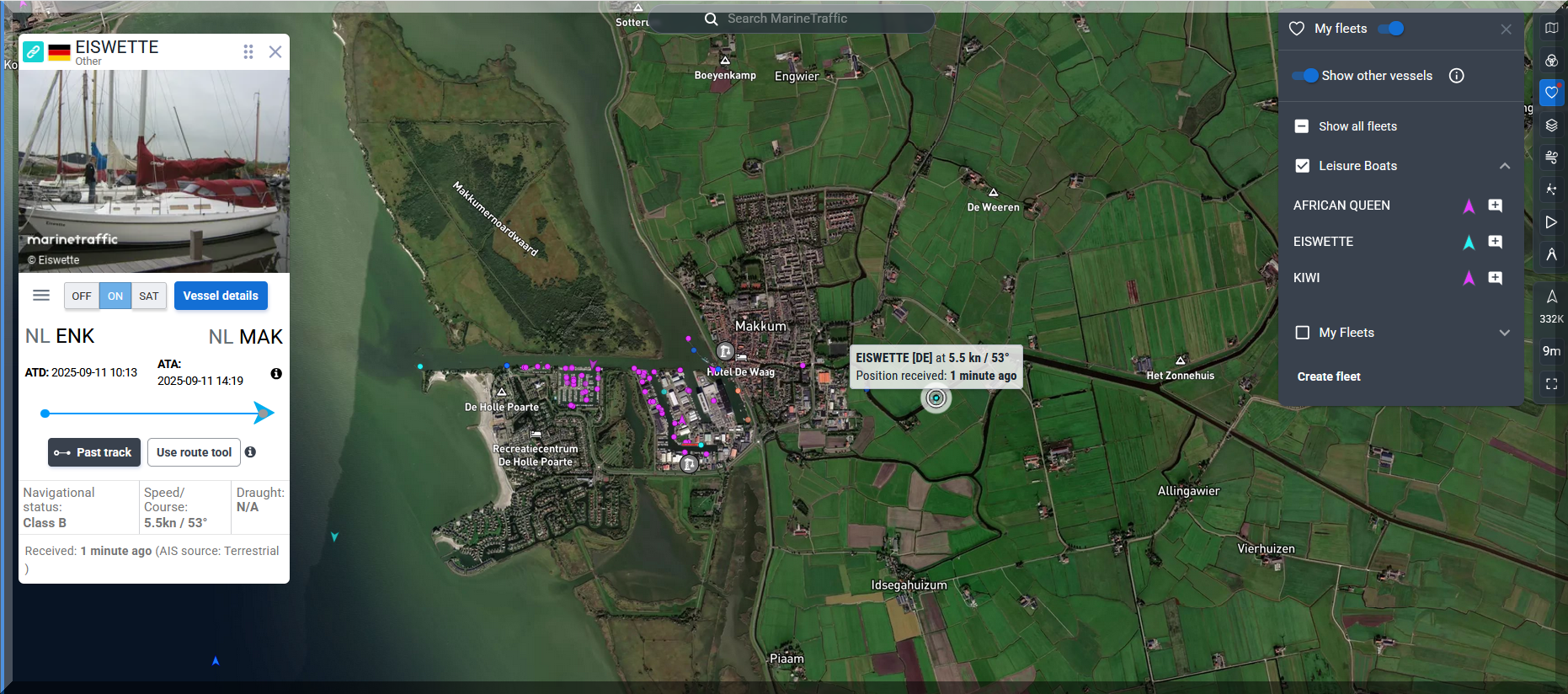Click the wind weather overlay icon
Screen dimensions: 1568x694
[x=1551, y=157]
